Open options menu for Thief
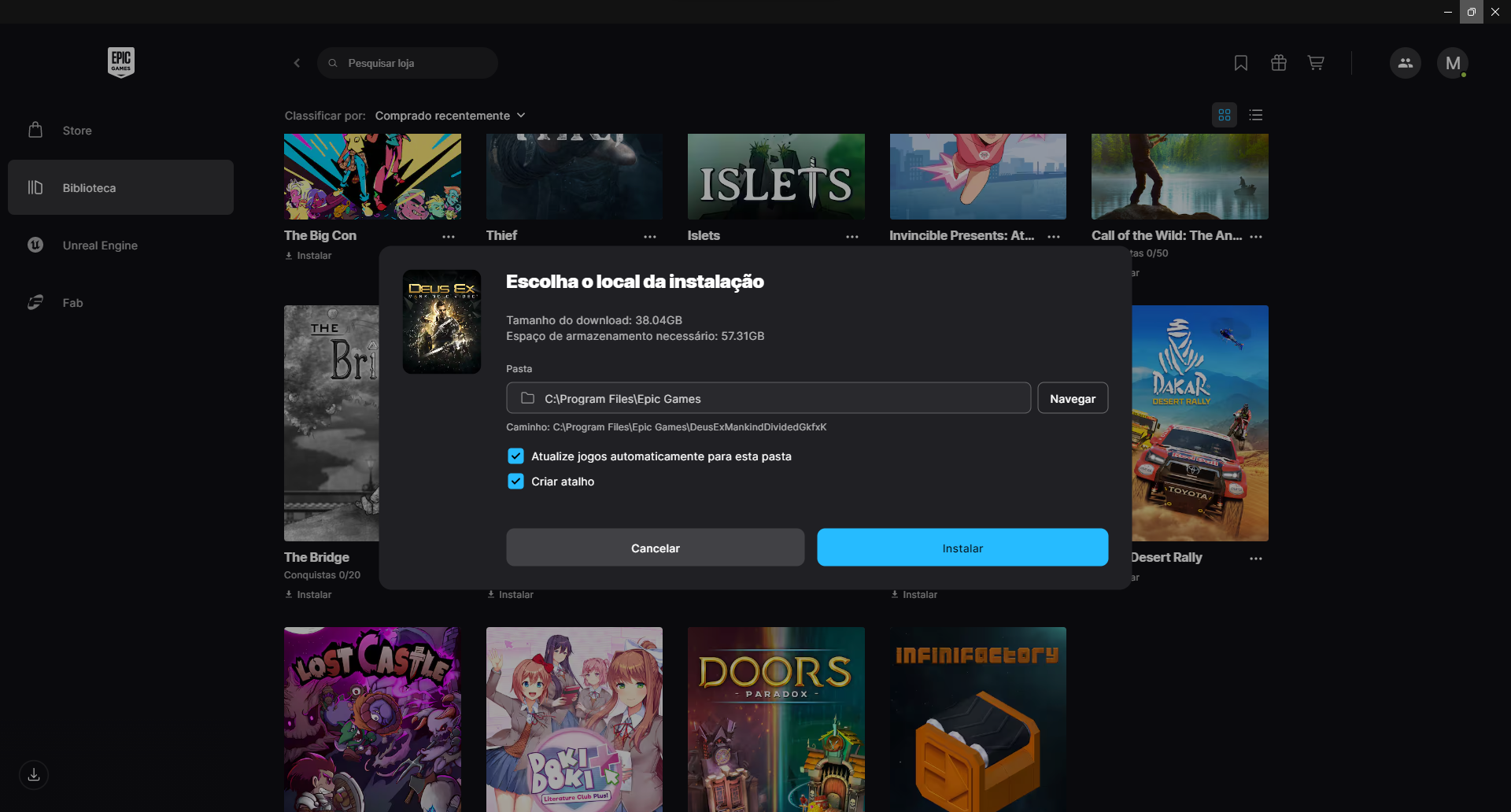This screenshot has height=812, width=1511. (x=650, y=236)
